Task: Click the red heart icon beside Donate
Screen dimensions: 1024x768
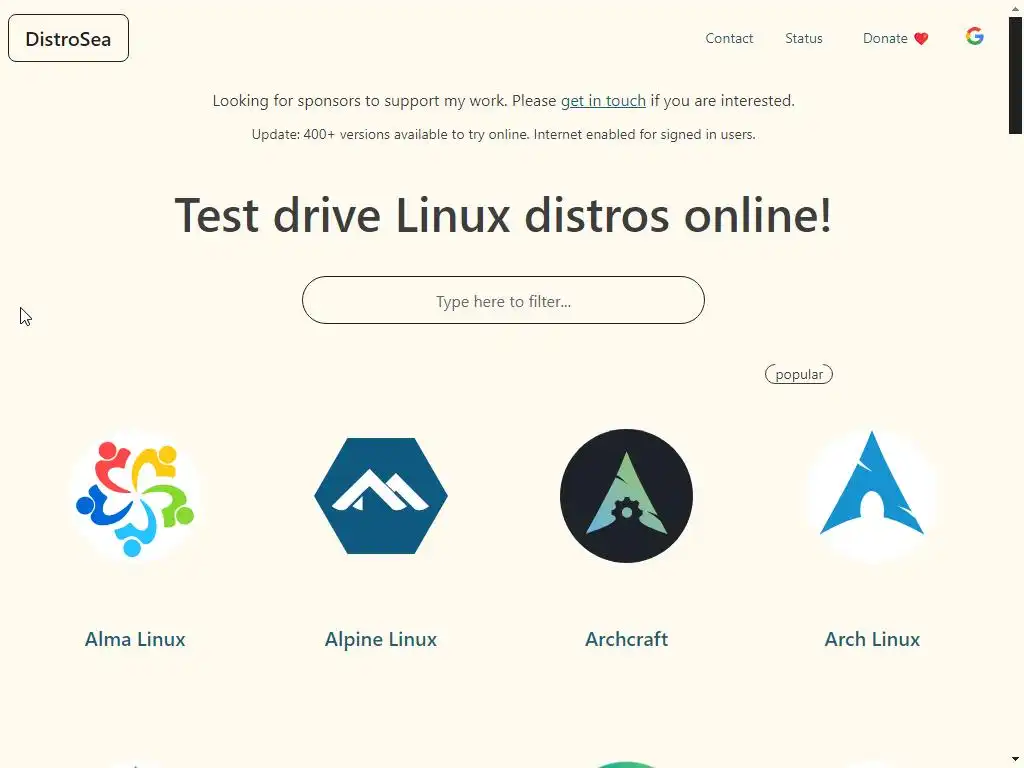Action: coord(921,39)
